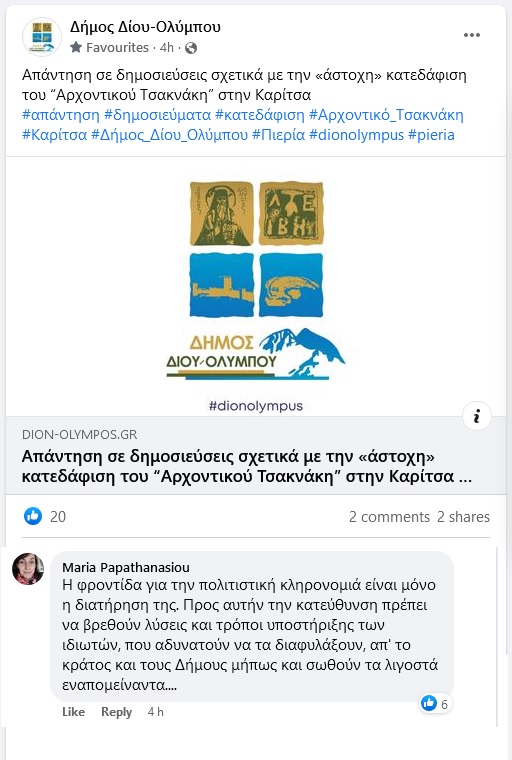Open the DION-OLYMPOS.GR article headline

pos(246,466)
